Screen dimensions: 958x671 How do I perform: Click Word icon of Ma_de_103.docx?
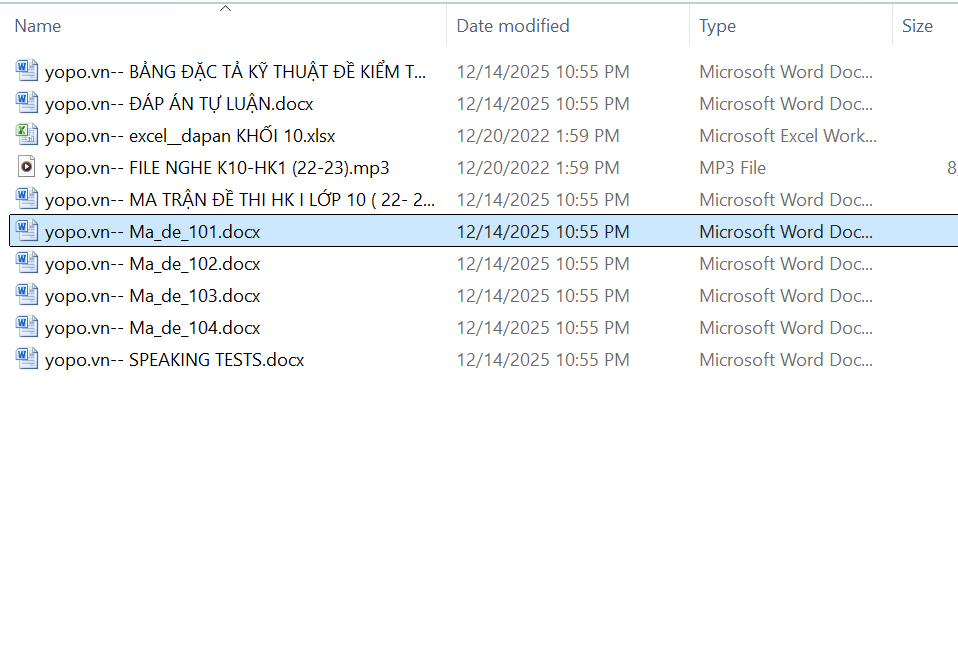point(27,295)
